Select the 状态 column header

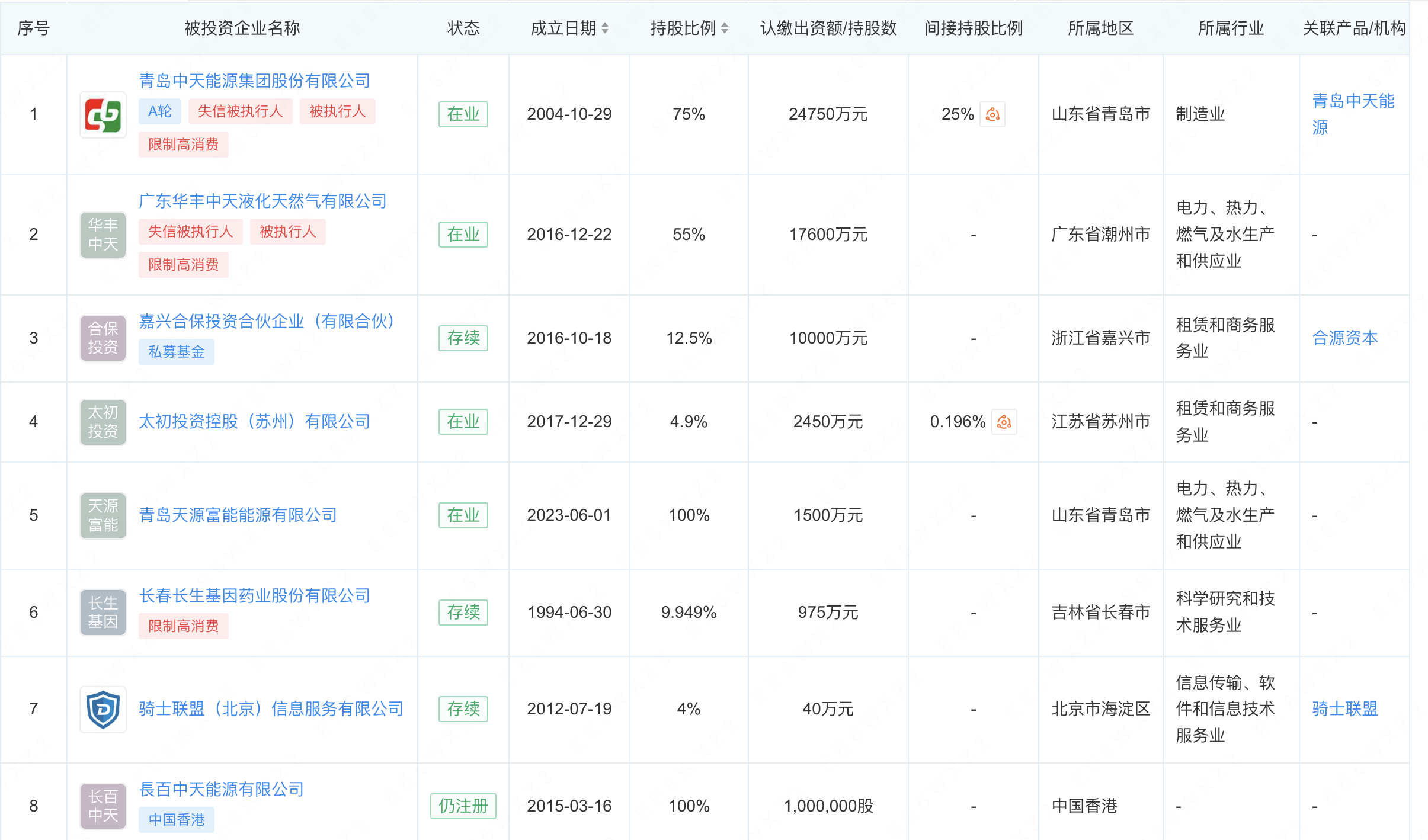pyautogui.click(x=463, y=28)
